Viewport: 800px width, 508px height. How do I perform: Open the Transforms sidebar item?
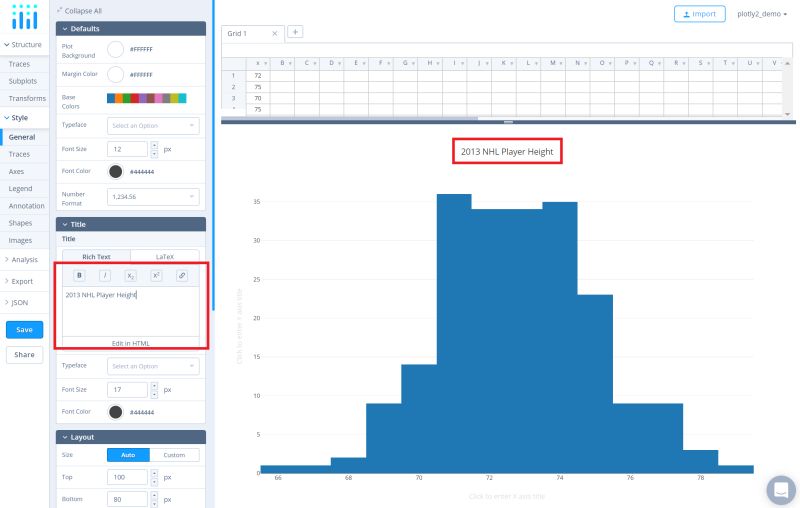27,98
